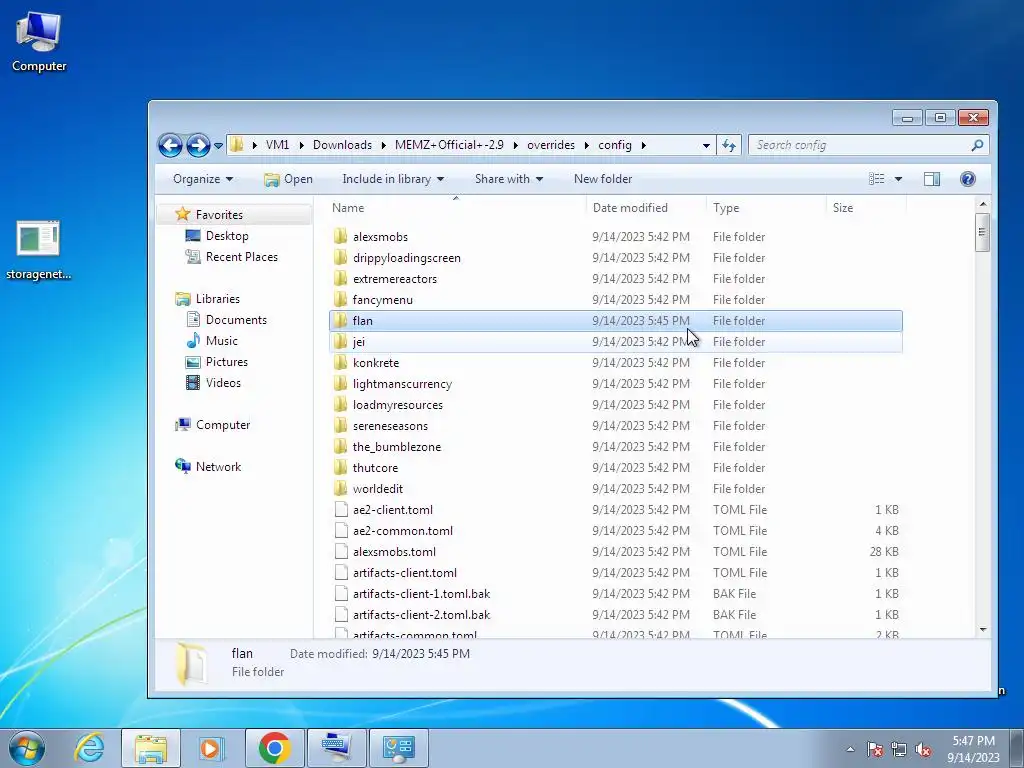Open the Share with menu
Image resolution: width=1024 pixels, height=768 pixels.
pos(509,179)
